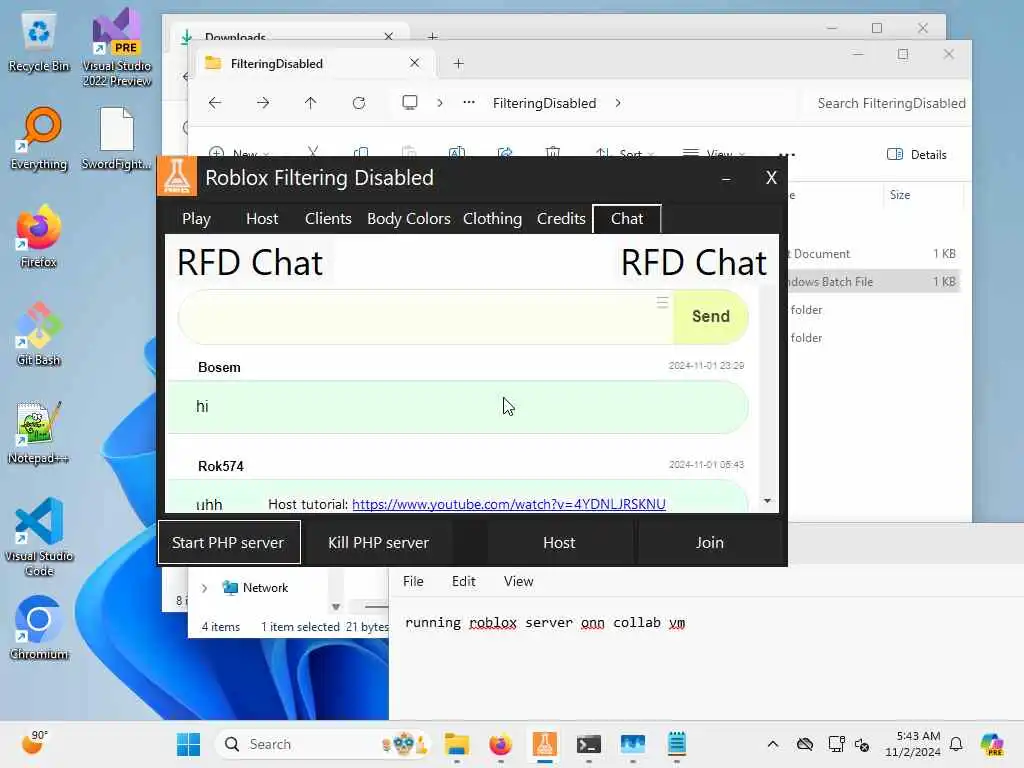Image resolution: width=1024 pixels, height=768 pixels.
Task: Click Kill PHP server button
Action: point(378,543)
